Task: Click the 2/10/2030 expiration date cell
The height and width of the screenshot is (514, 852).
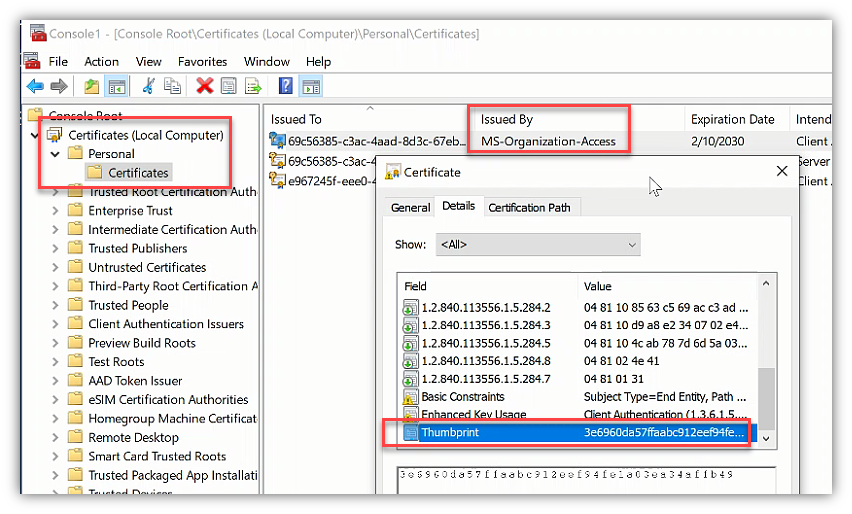Action: (x=717, y=141)
